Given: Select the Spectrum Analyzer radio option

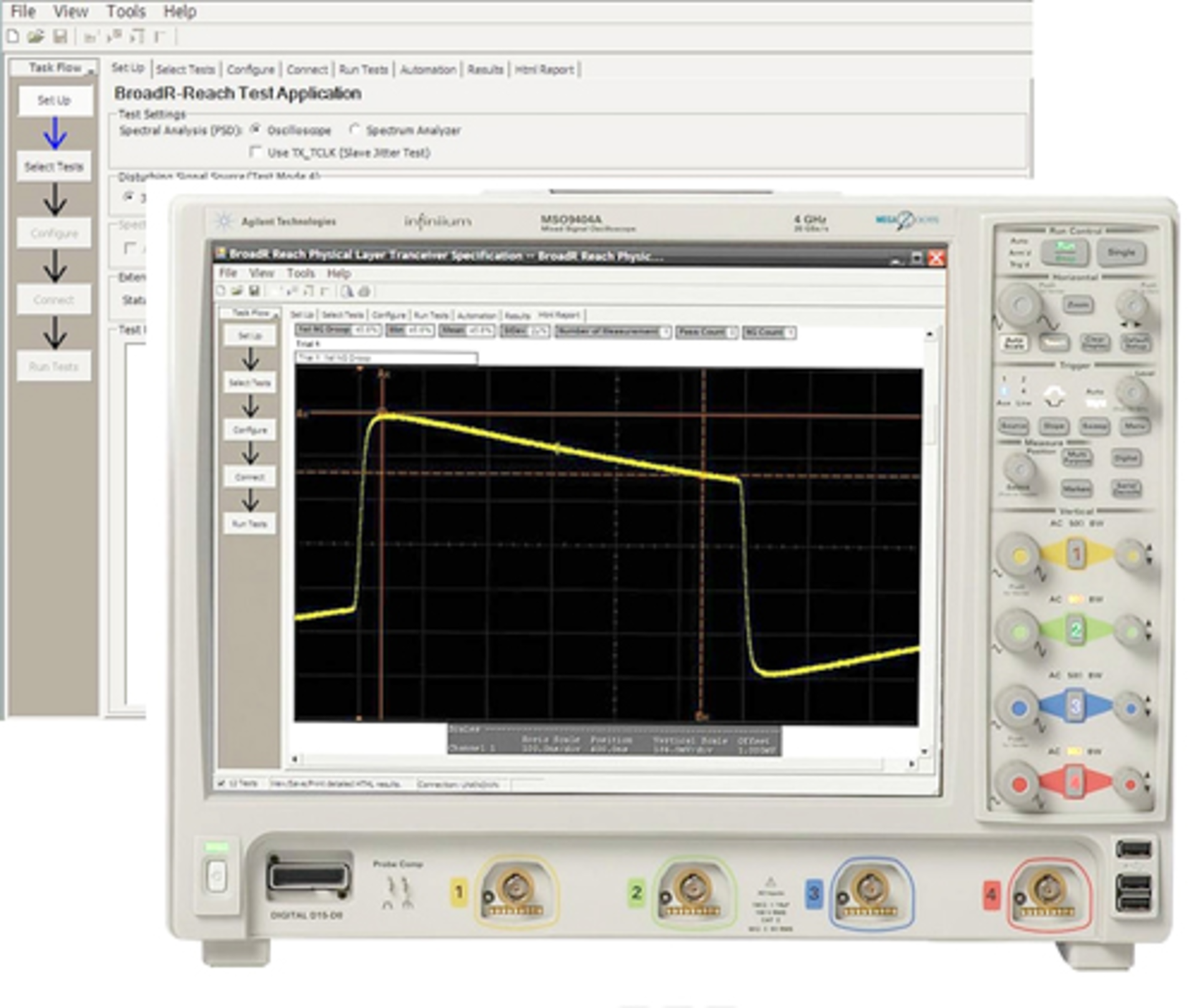Looking at the screenshot, I should point(354,130).
